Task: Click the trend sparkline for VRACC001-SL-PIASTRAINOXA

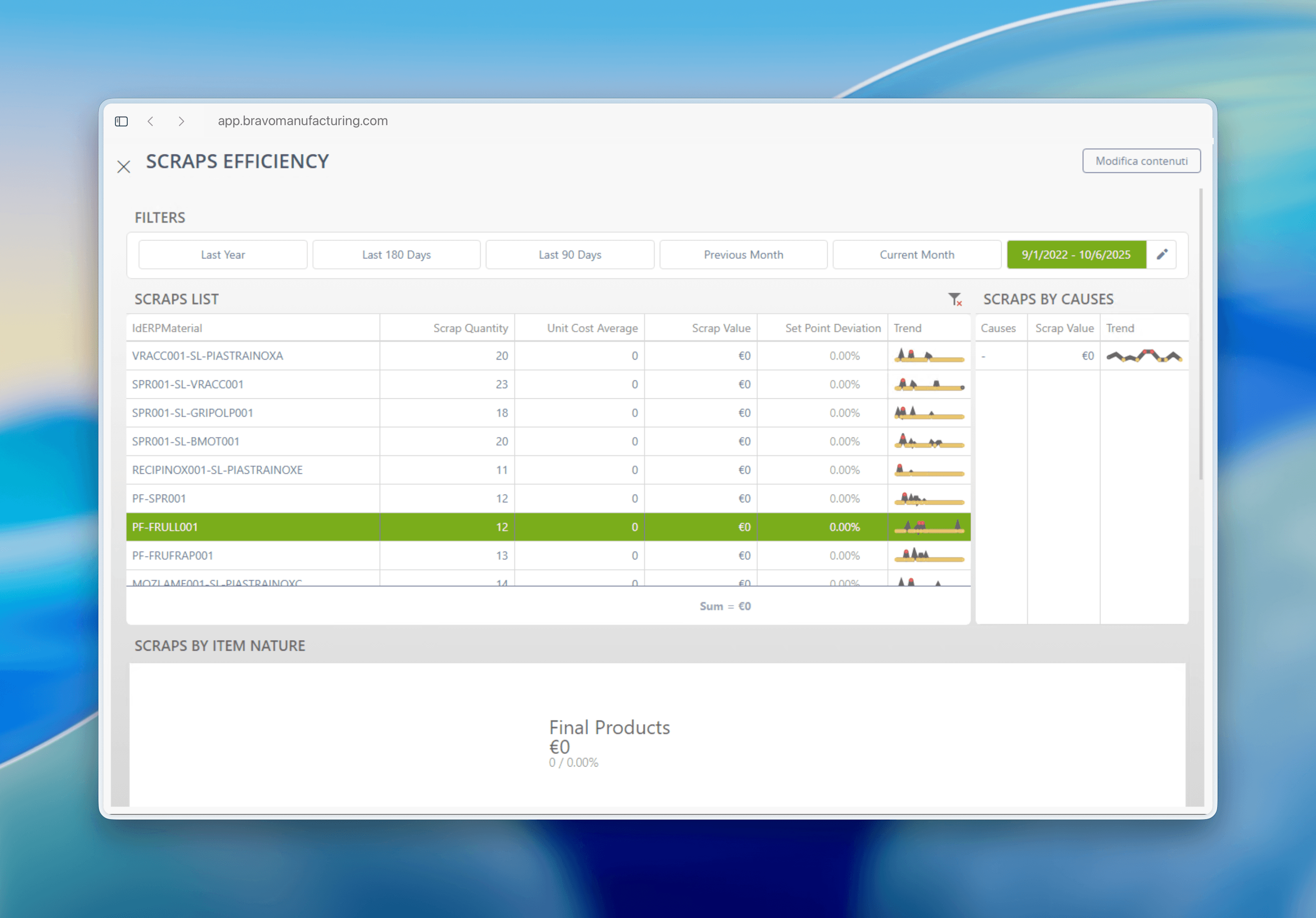Action: point(929,356)
